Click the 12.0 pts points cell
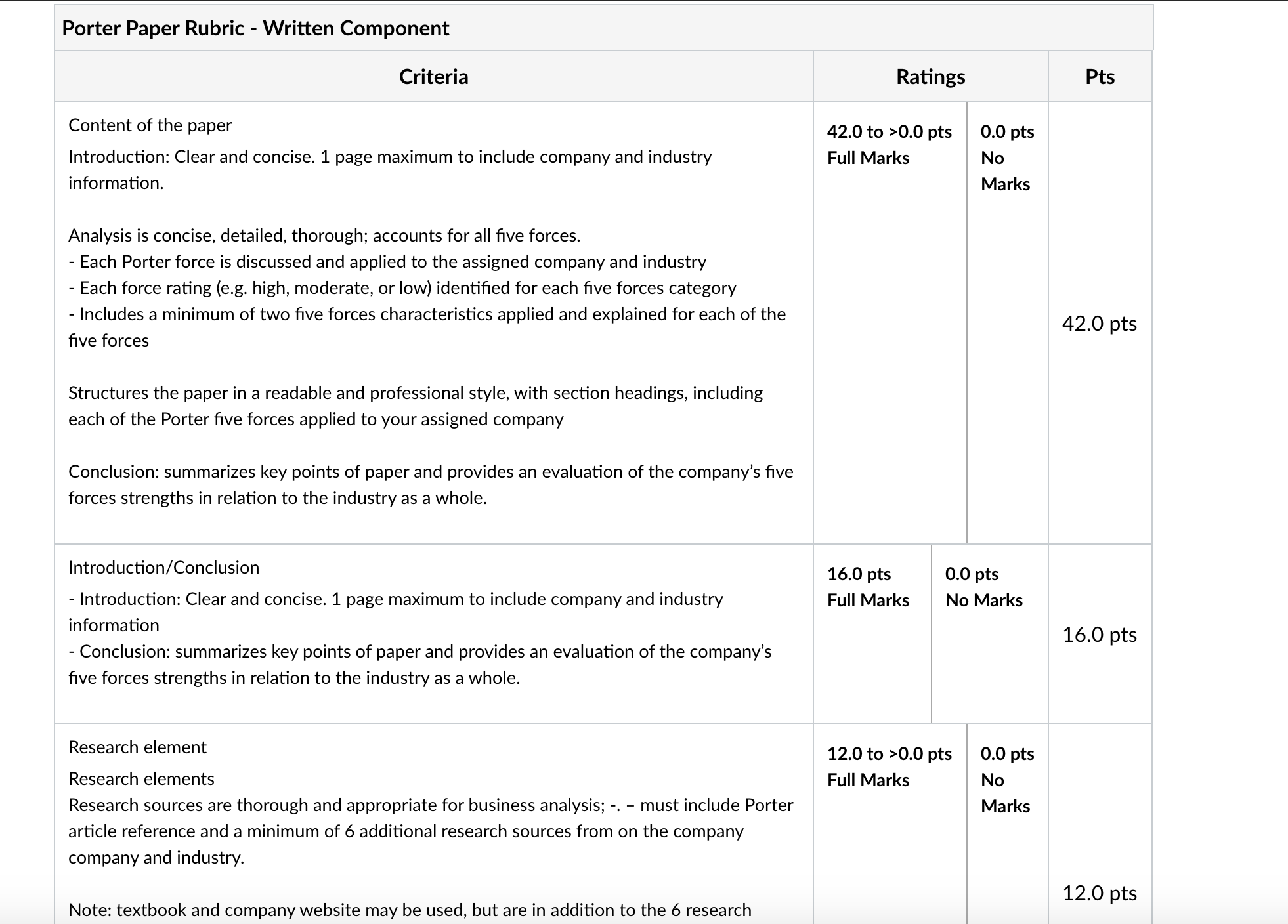The width and height of the screenshot is (1288, 924). pos(1100,892)
